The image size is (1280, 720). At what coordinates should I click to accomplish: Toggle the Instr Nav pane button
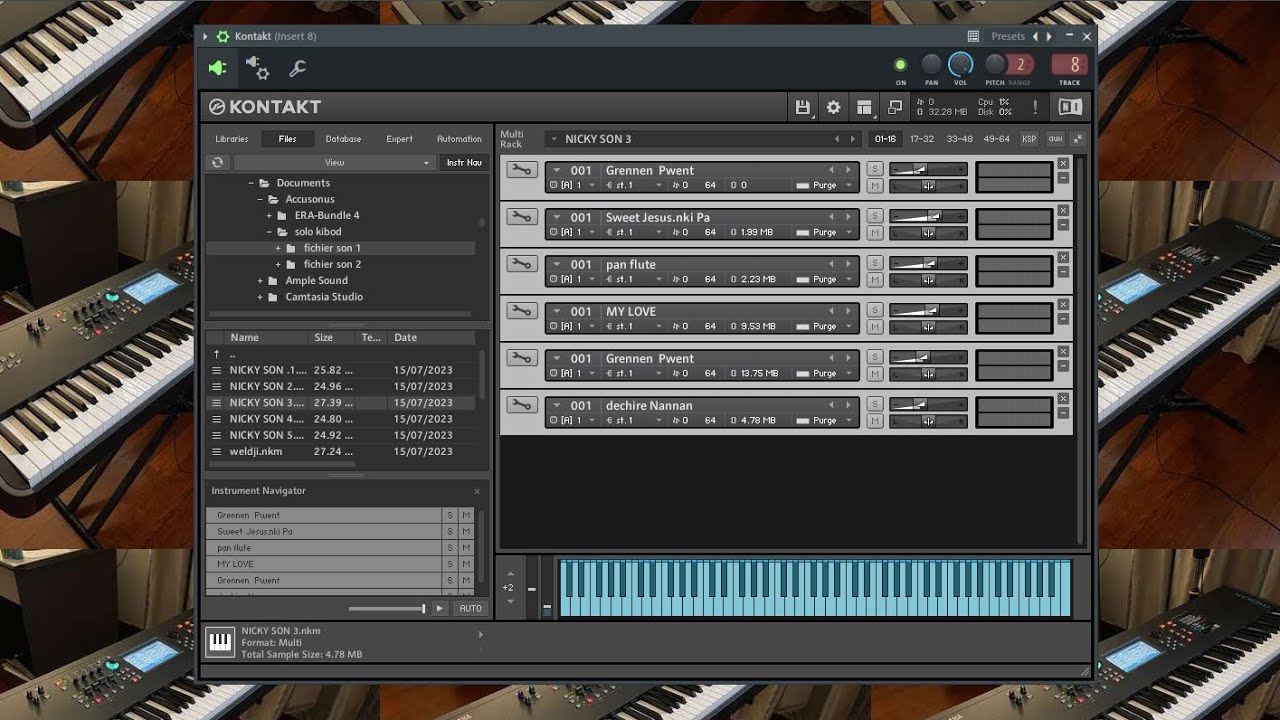(x=464, y=162)
